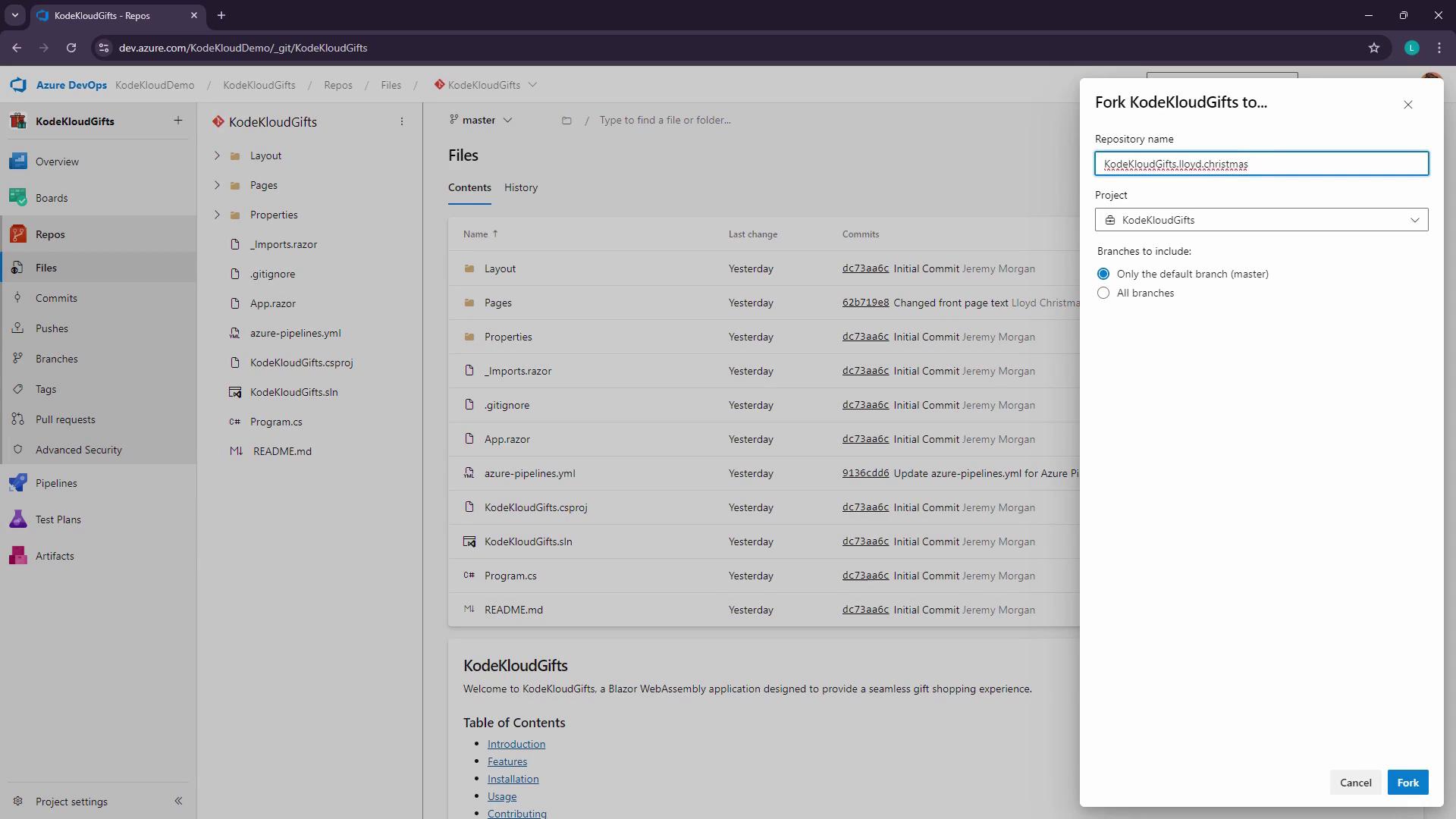
Task: Click the Repository name text field
Action: (1261, 164)
